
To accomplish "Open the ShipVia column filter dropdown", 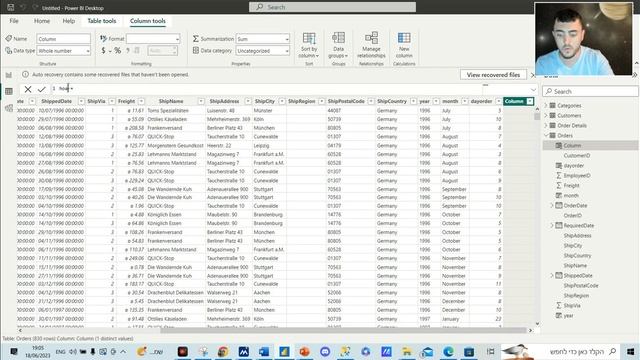I will pyautogui.click(x=112, y=101).
